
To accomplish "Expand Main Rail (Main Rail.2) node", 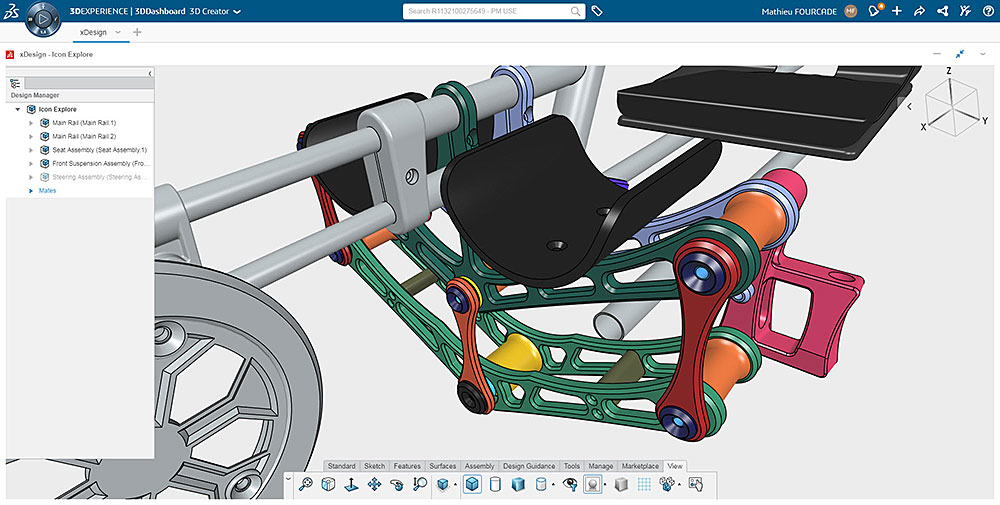I will click(31, 136).
